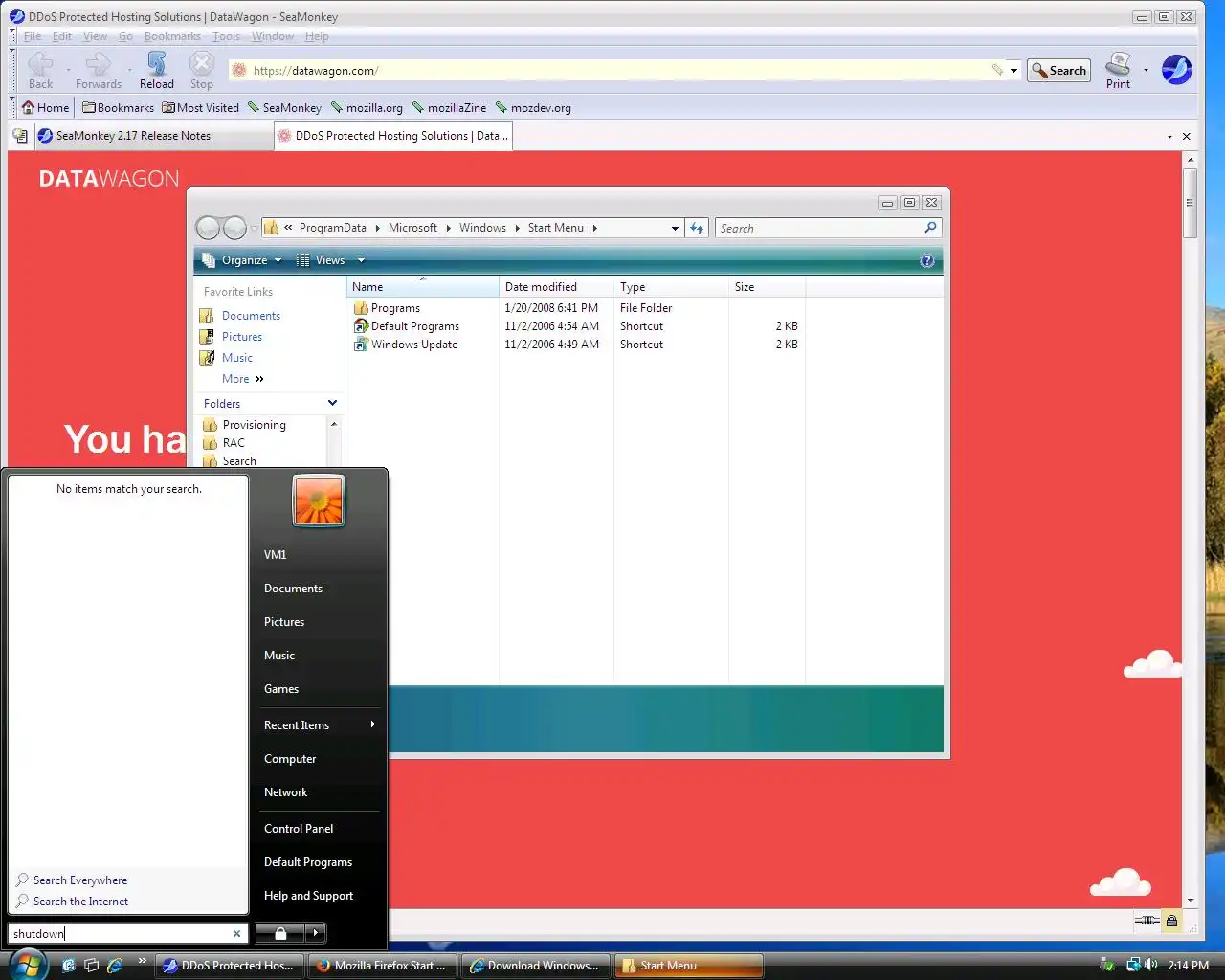Image resolution: width=1225 pixels, height=980 pixels.
Task: Expand the Views dropdown arrow
Action: (x=361, y=260)
